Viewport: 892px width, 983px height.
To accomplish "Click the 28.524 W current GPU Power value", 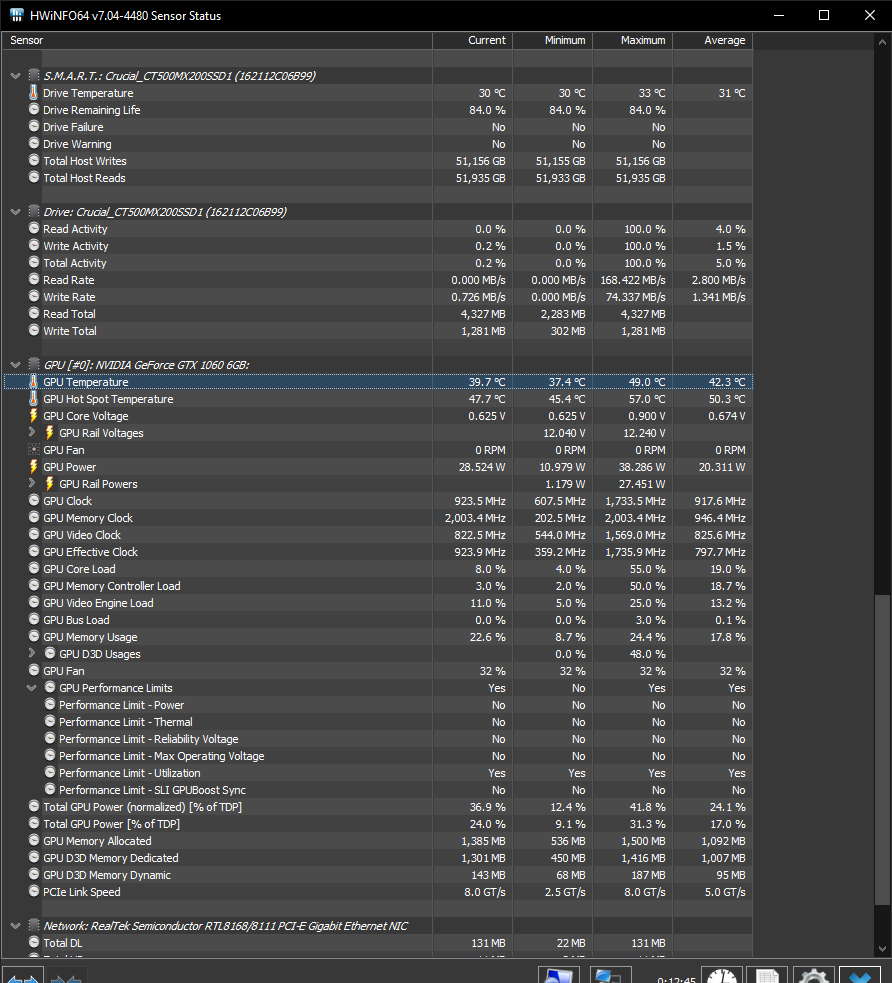I will coord(482,467).
